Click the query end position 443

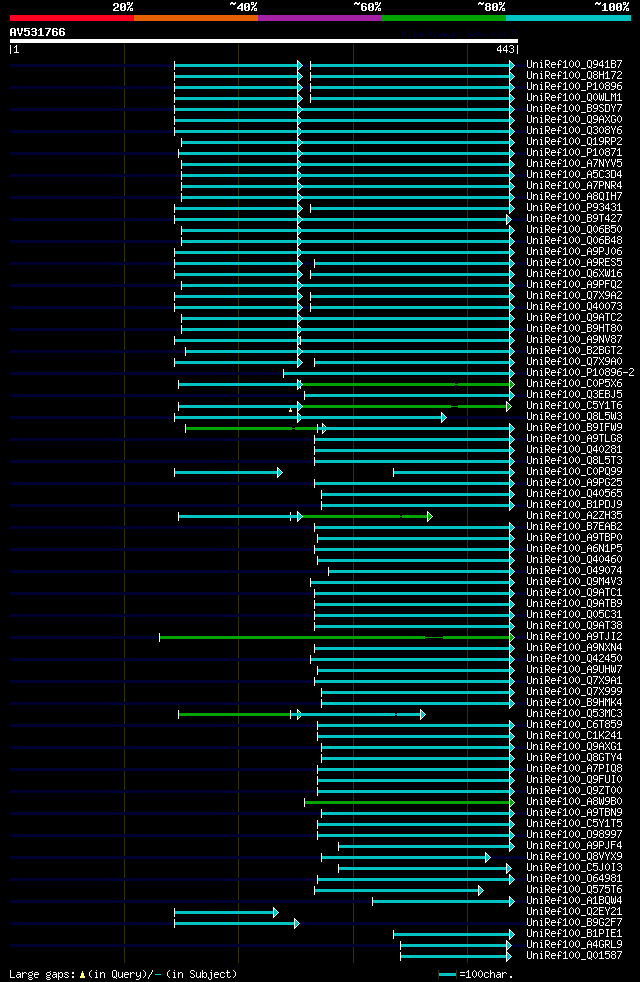click(x=505, y=49)
